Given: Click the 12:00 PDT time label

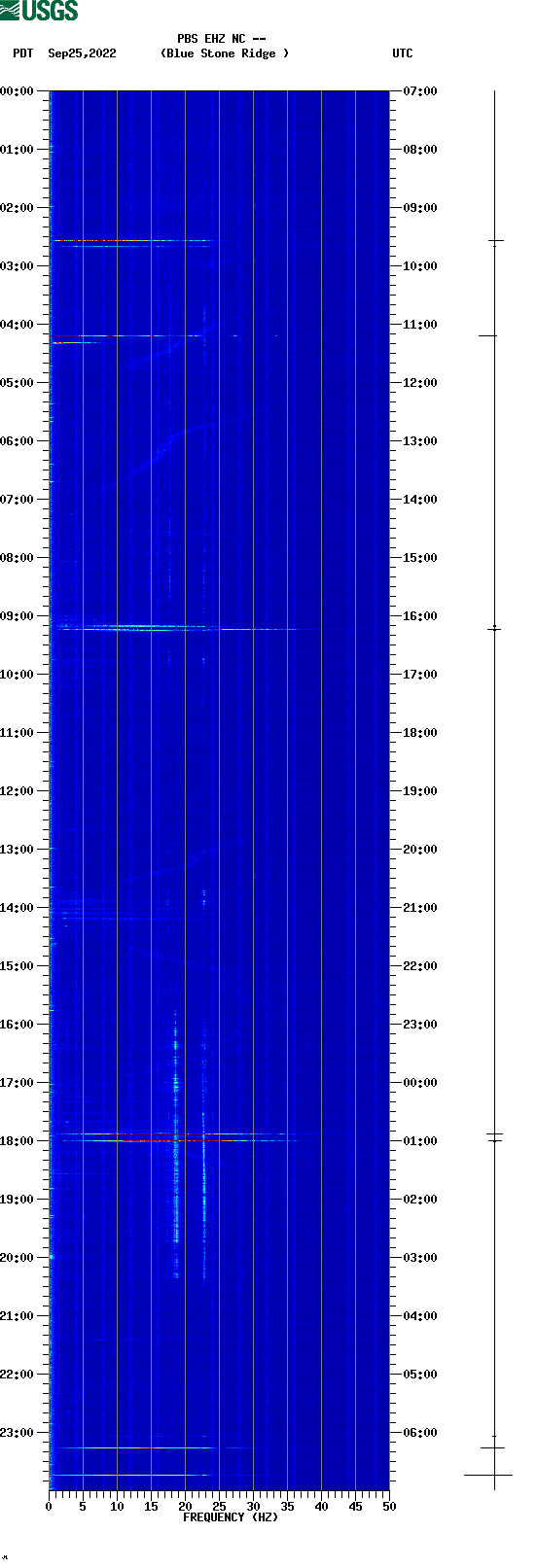Looking at the screenshot, I should pos(17,791).
